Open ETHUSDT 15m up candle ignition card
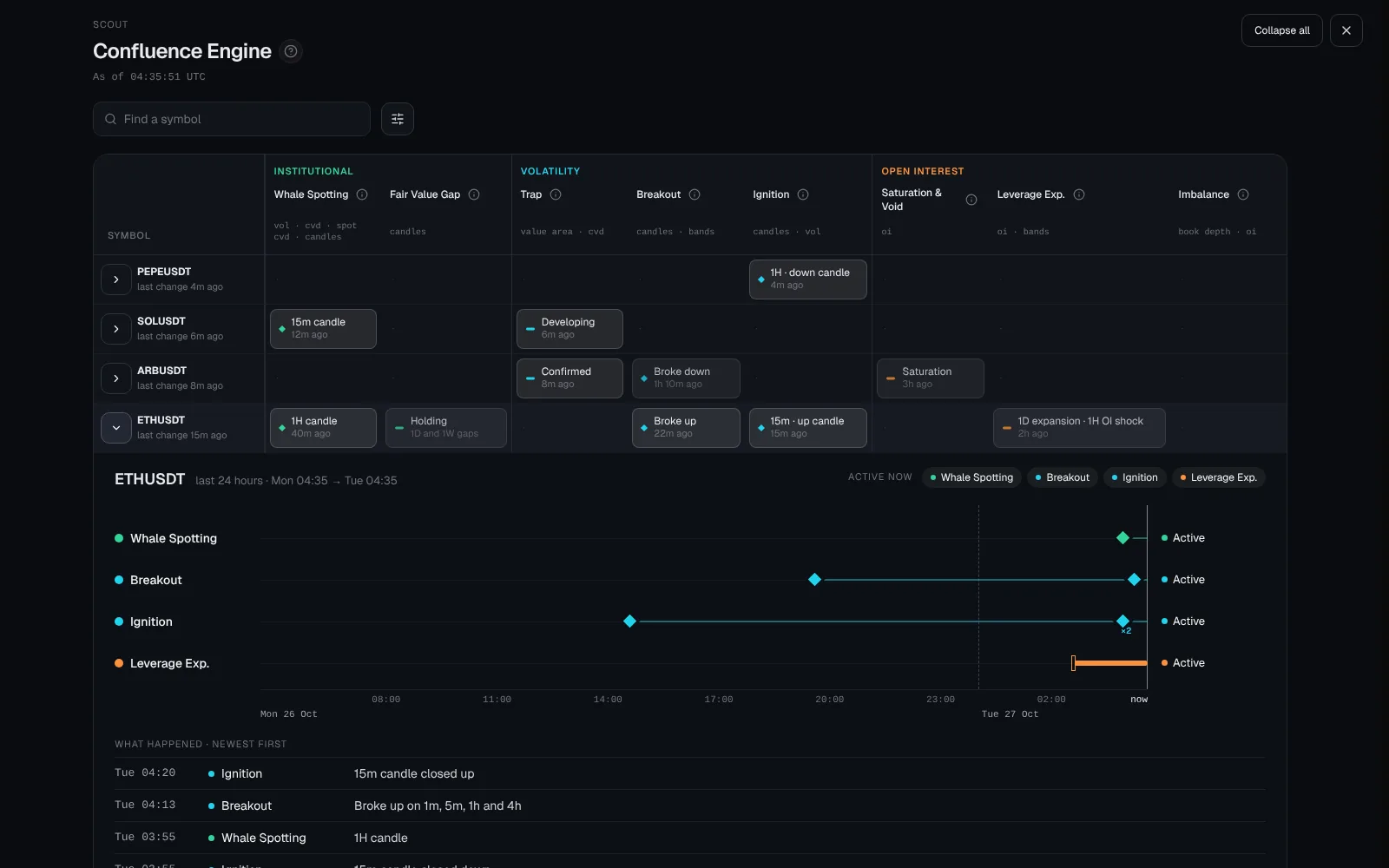The image size is (1389, 868). click(808, 428)
